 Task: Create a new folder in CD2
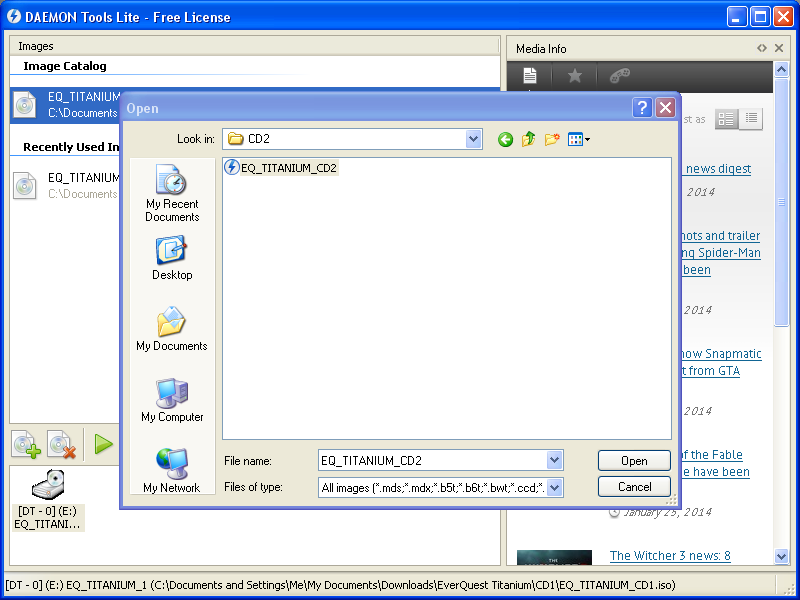coord(552,139)
